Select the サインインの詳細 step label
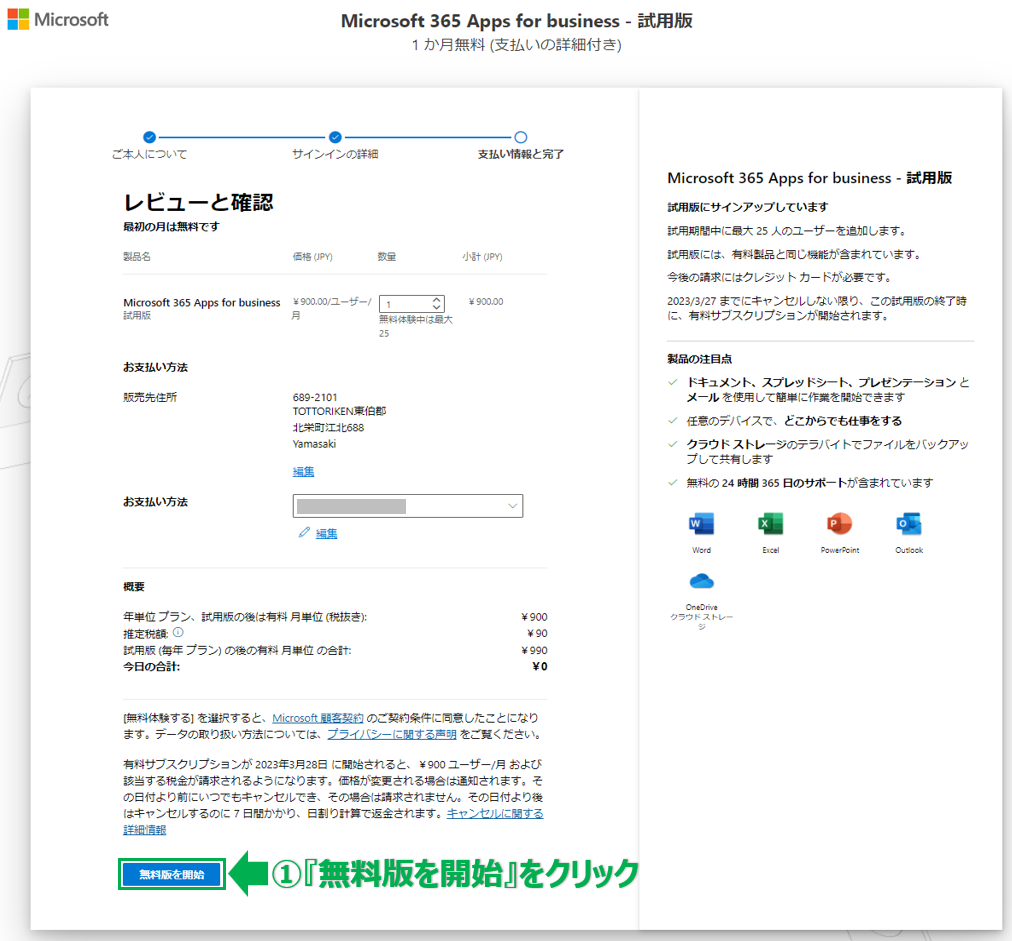1012x941 pixels. tap(335, 154)
